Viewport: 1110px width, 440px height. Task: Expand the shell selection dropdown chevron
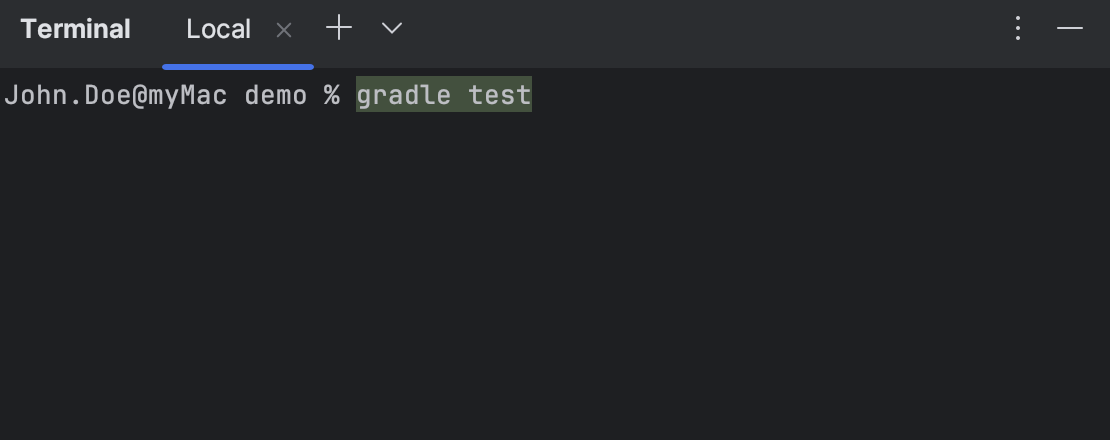[392, 29]
